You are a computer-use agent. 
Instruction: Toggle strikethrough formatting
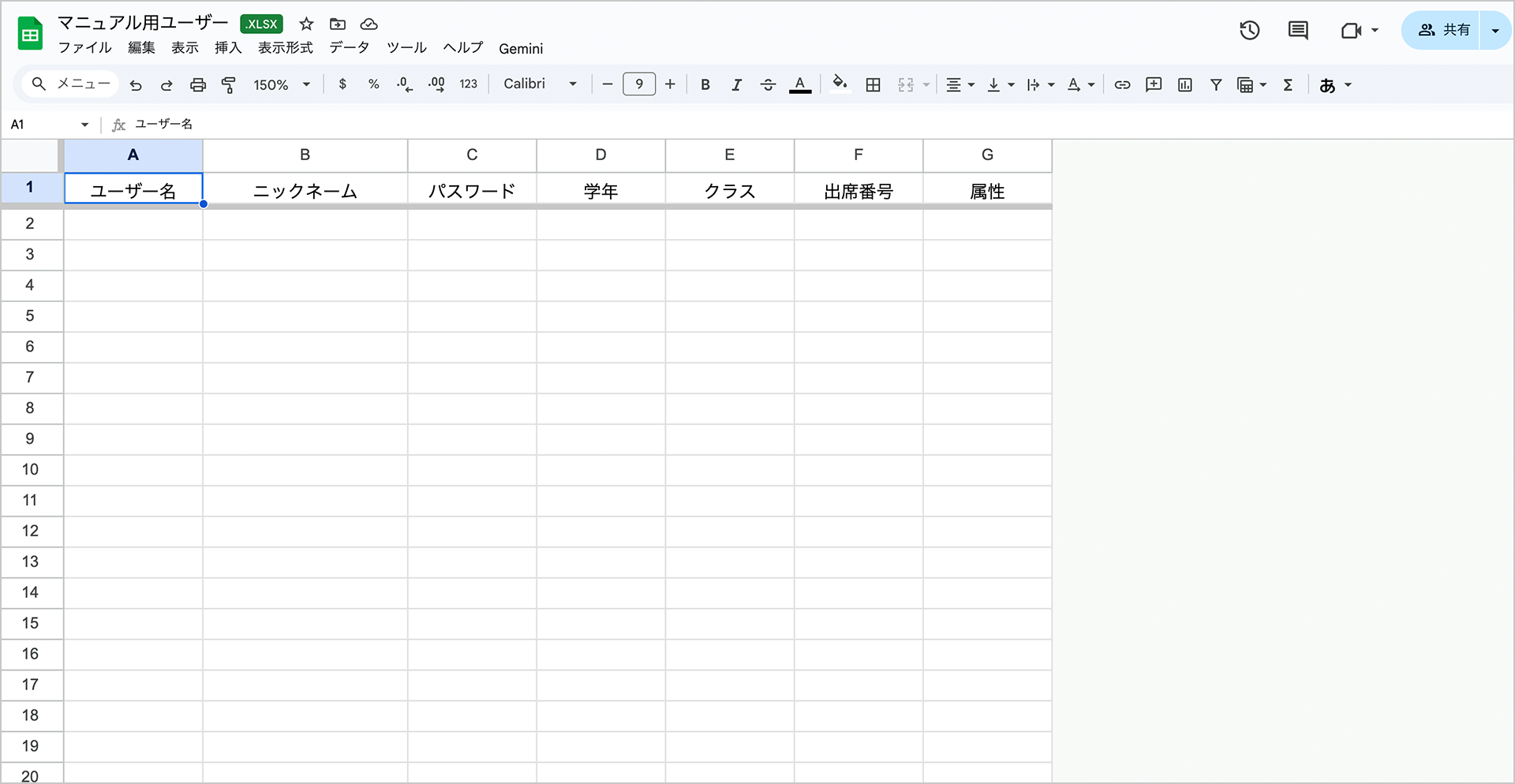(768, 85)
